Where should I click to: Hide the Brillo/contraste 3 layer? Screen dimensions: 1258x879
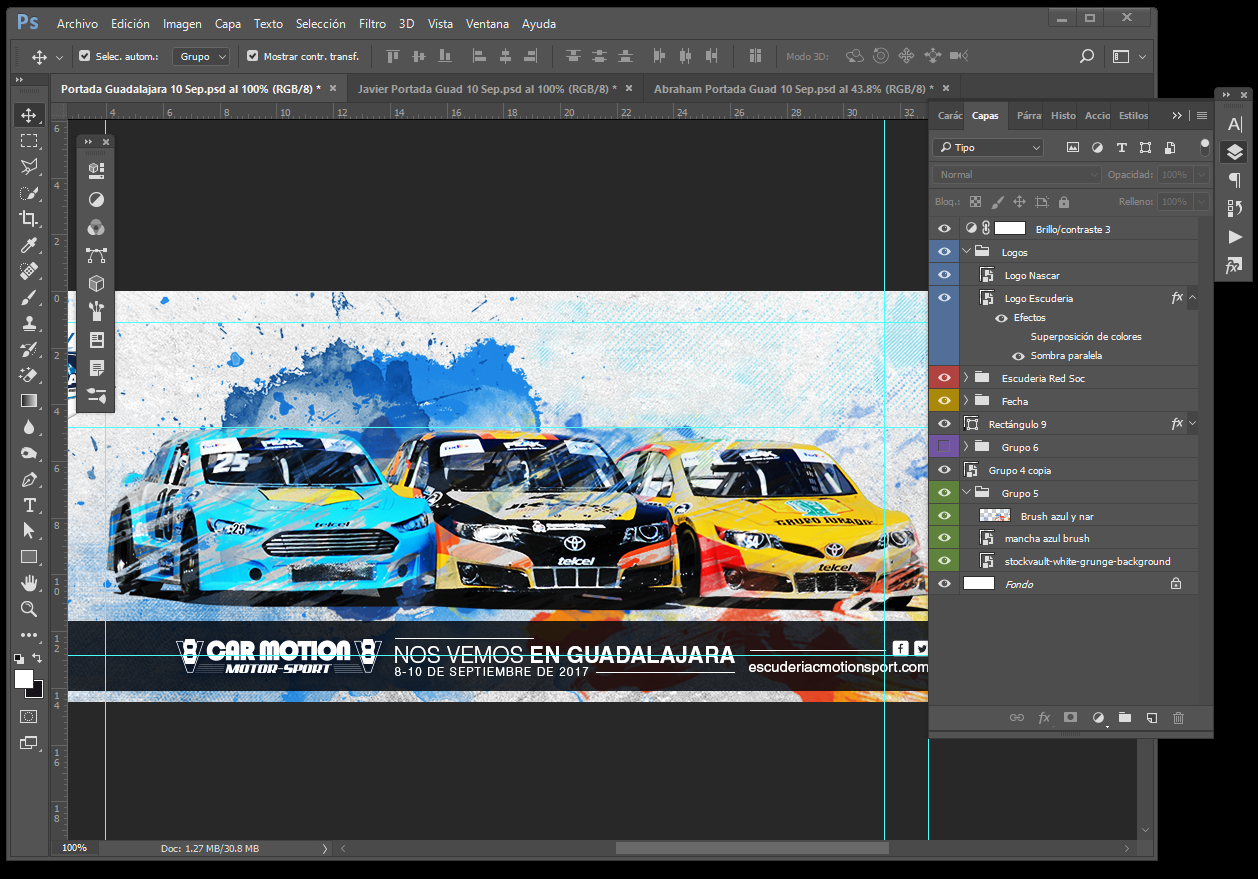pos(944,229)
